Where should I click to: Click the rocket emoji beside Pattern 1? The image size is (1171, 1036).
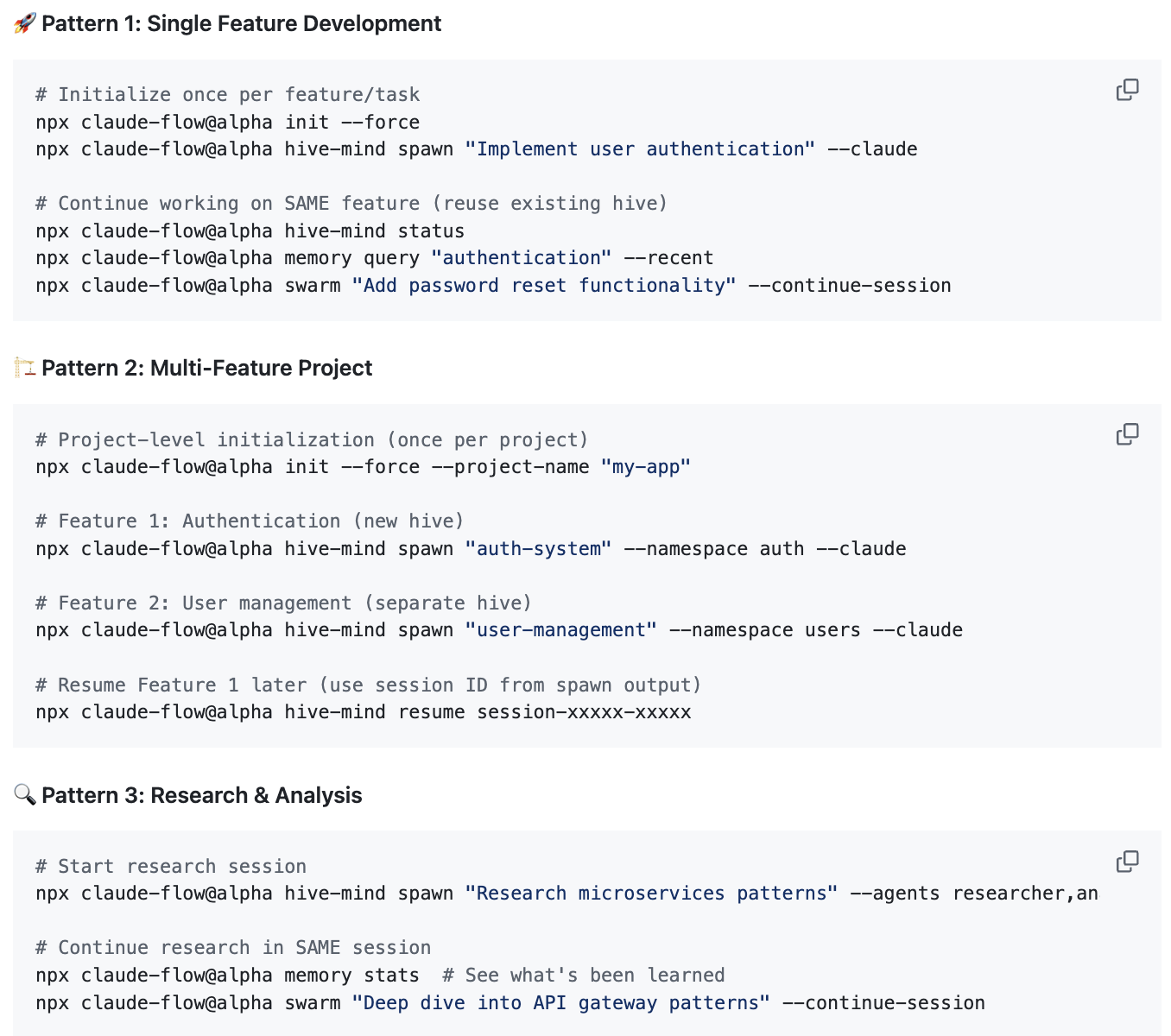click(x=25, y=23)
